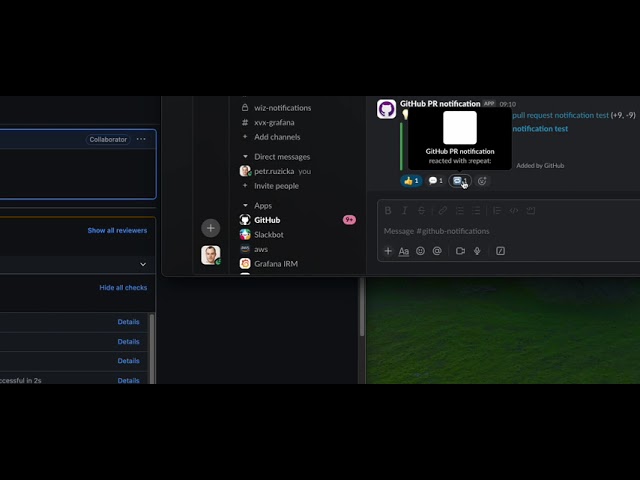Record a video clip
This screenshot has width=640, height=480.
(460, 251)
